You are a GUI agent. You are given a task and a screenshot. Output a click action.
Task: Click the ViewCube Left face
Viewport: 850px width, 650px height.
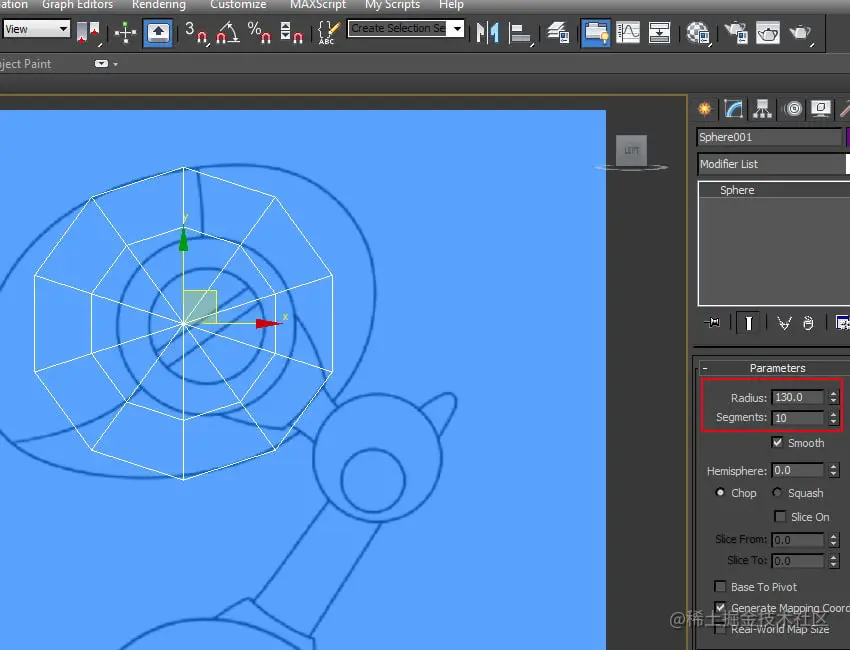pos(632,150)
